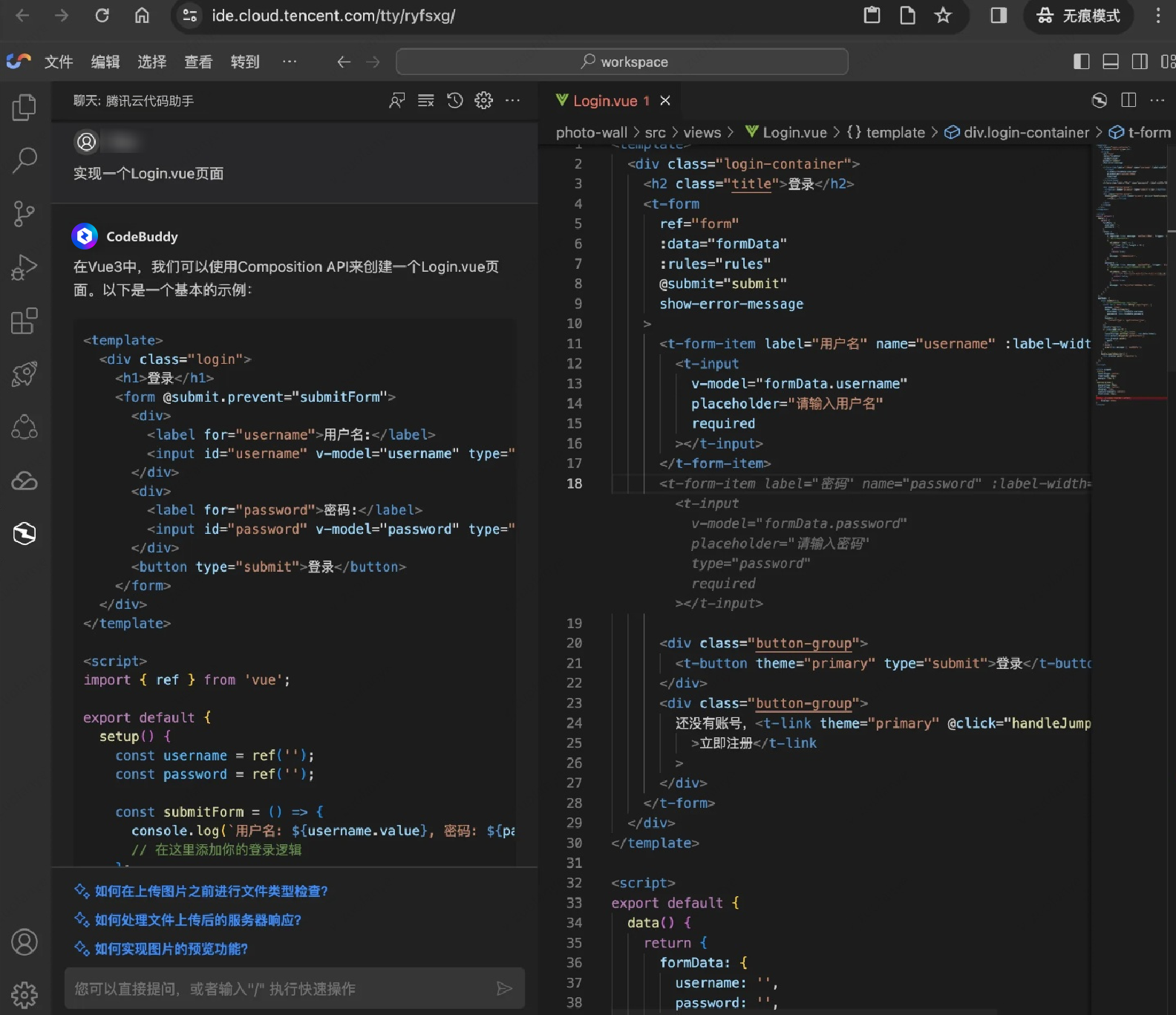Open the chat panel more actions ellipsis
Image resolution: width=1176 pixels, height=1015 pixels.
click(x=513, y=100)
